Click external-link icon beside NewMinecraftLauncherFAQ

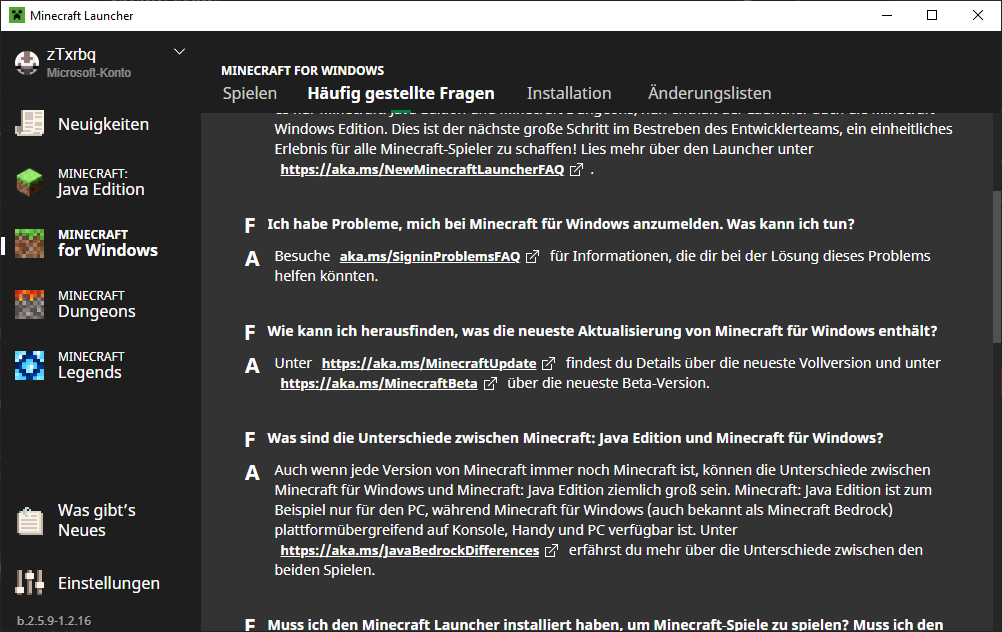point(576,169)
